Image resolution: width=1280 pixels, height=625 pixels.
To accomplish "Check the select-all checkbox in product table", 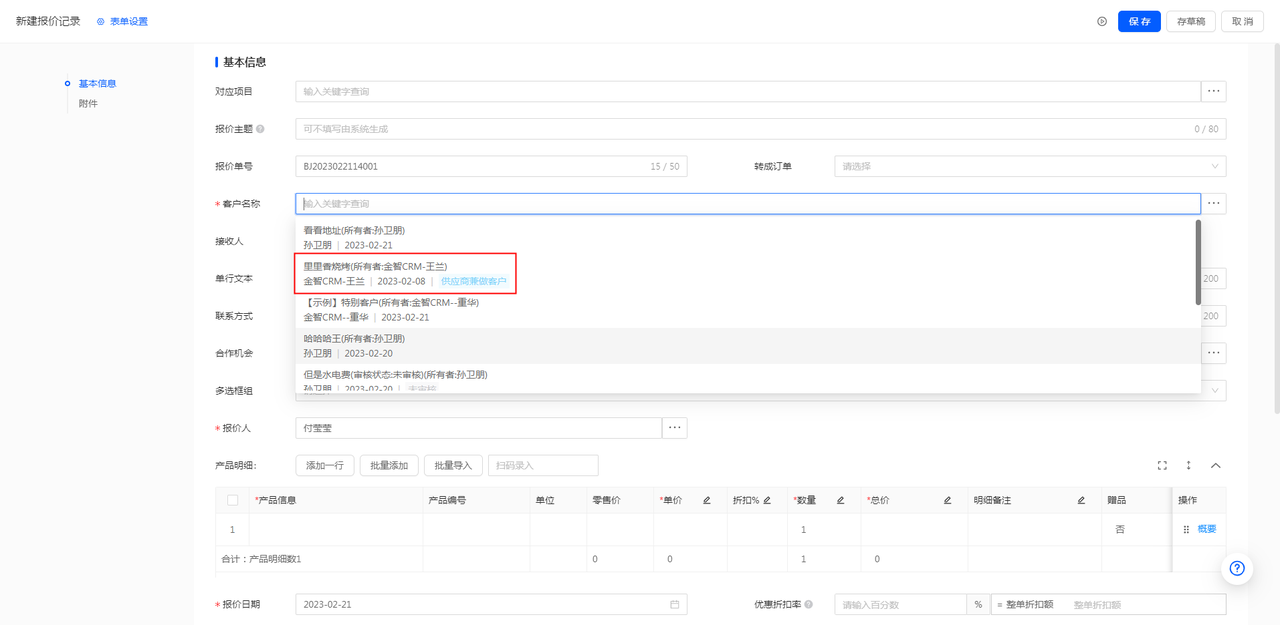I will [232, 500].
